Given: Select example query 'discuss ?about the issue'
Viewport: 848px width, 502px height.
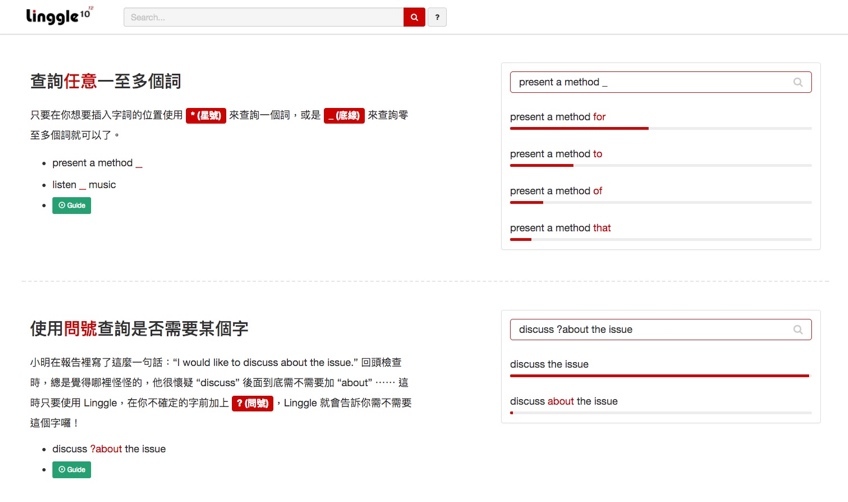Looking at the screenshot, I should 109,449.
